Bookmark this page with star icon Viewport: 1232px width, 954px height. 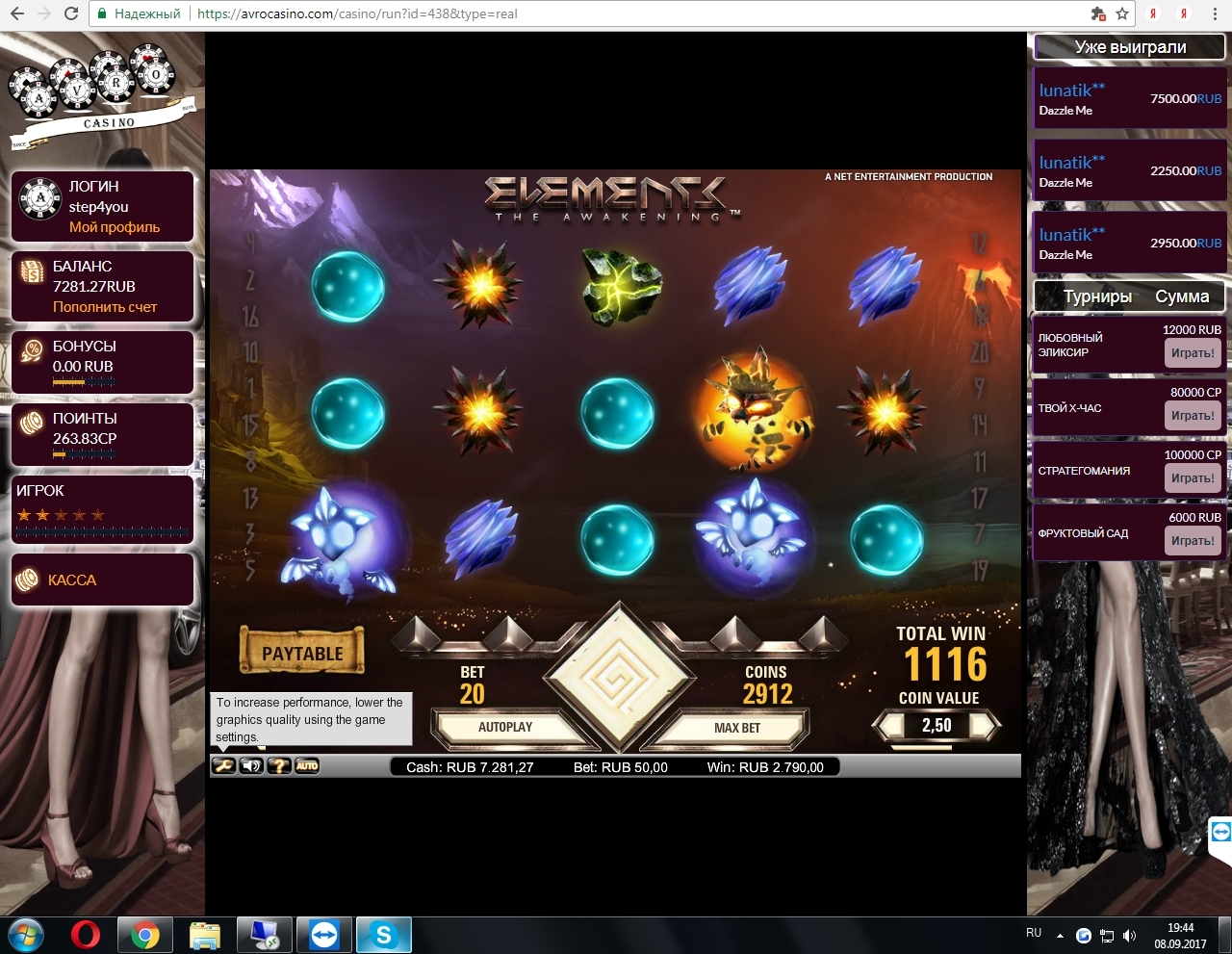1122,13
